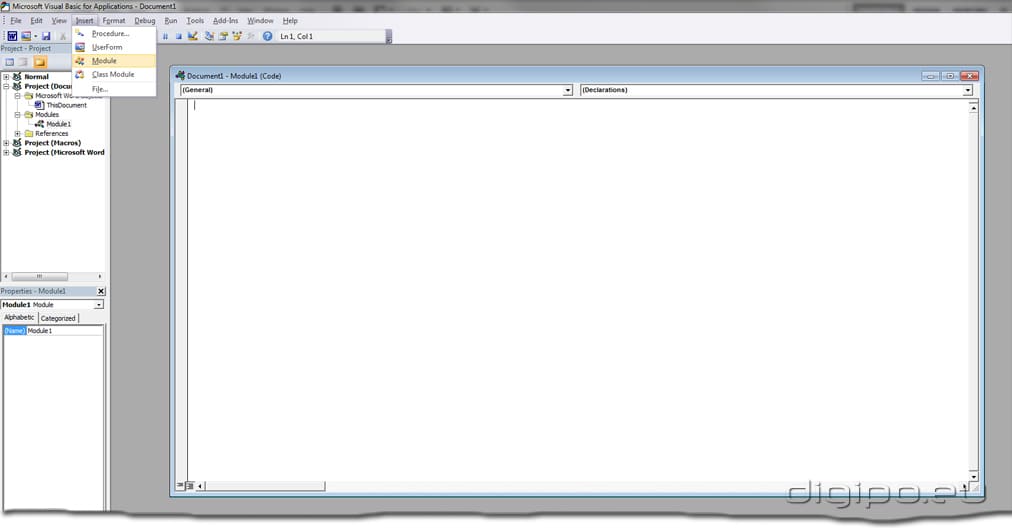Screen dimensions: 1012x528
Task: Collapse the Modules folder node
Action: pyautogui.click(x=17, y=114)
